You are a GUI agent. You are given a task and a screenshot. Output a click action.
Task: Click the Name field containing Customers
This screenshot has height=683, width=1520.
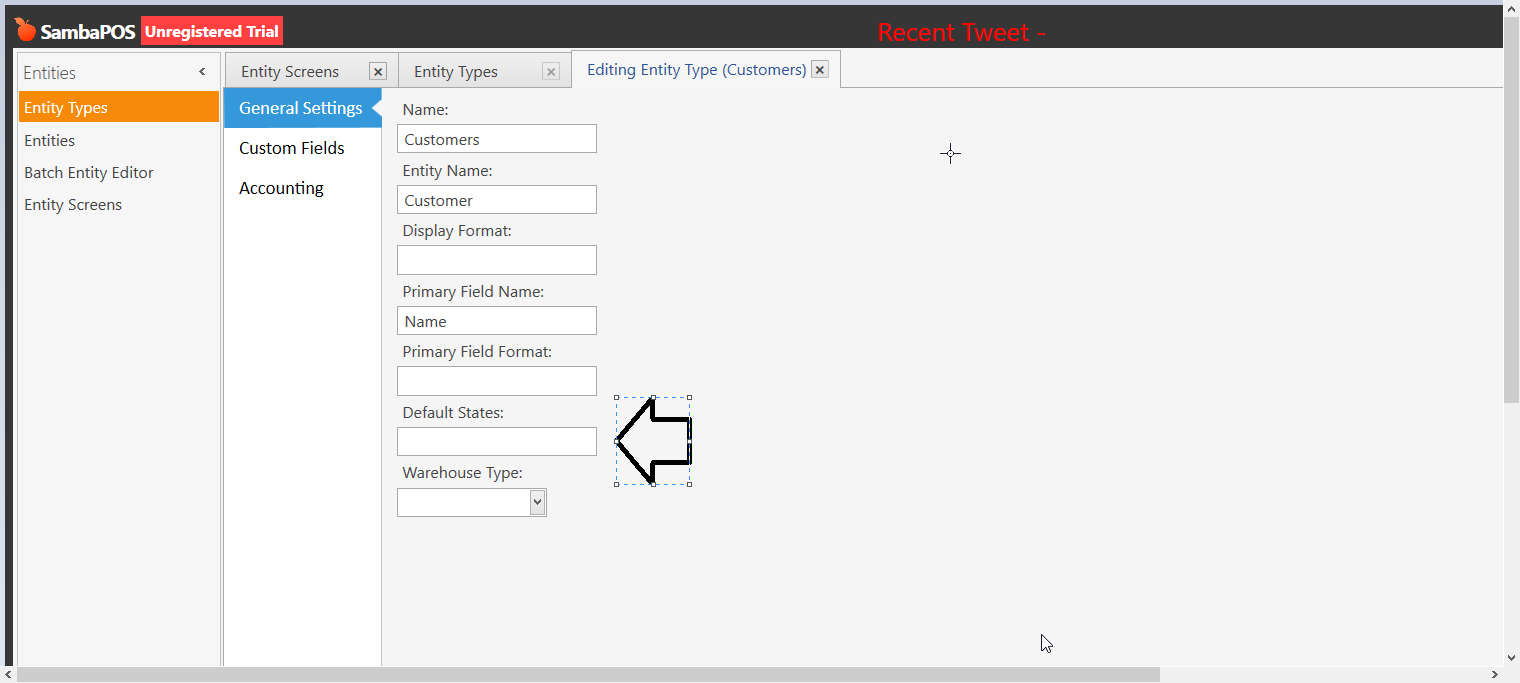497,139
